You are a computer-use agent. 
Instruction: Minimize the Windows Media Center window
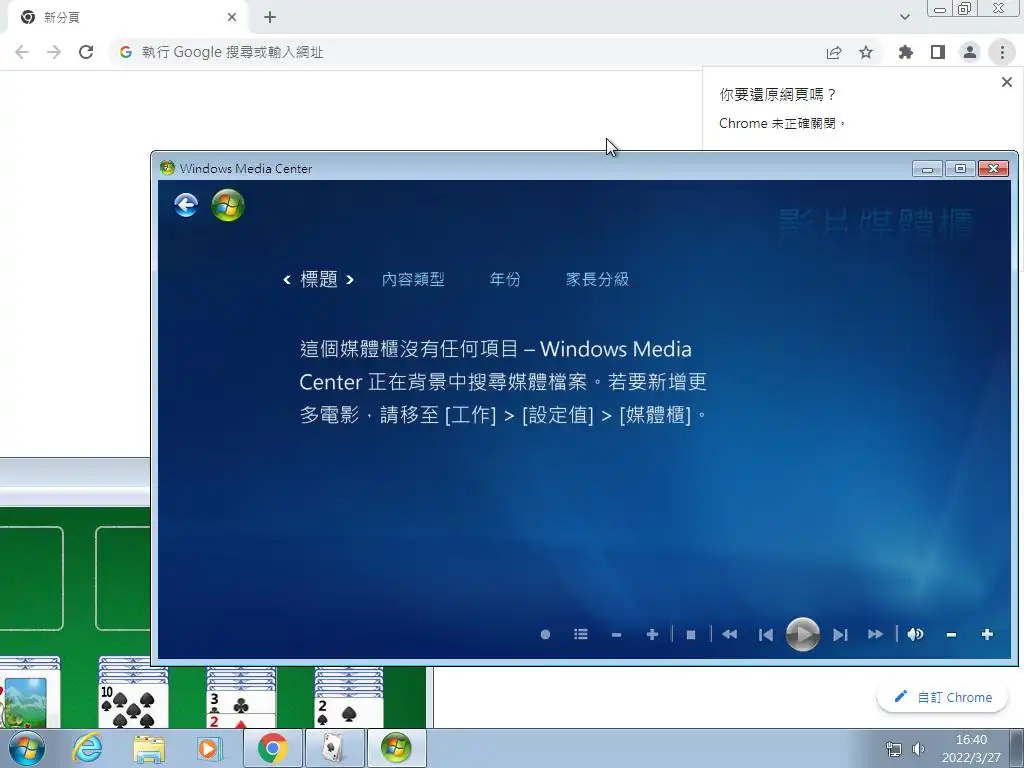click(927, 168)
